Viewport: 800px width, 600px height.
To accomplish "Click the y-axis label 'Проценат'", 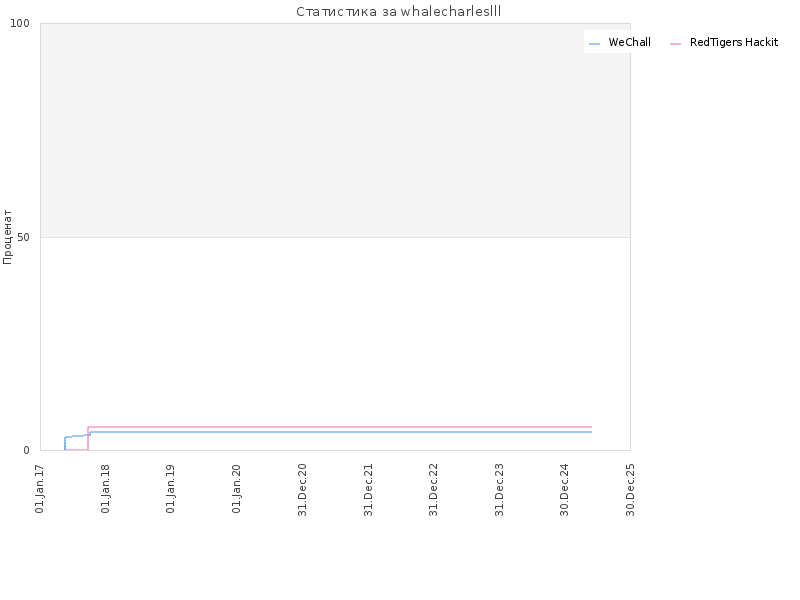I will [x=7, y=237].
